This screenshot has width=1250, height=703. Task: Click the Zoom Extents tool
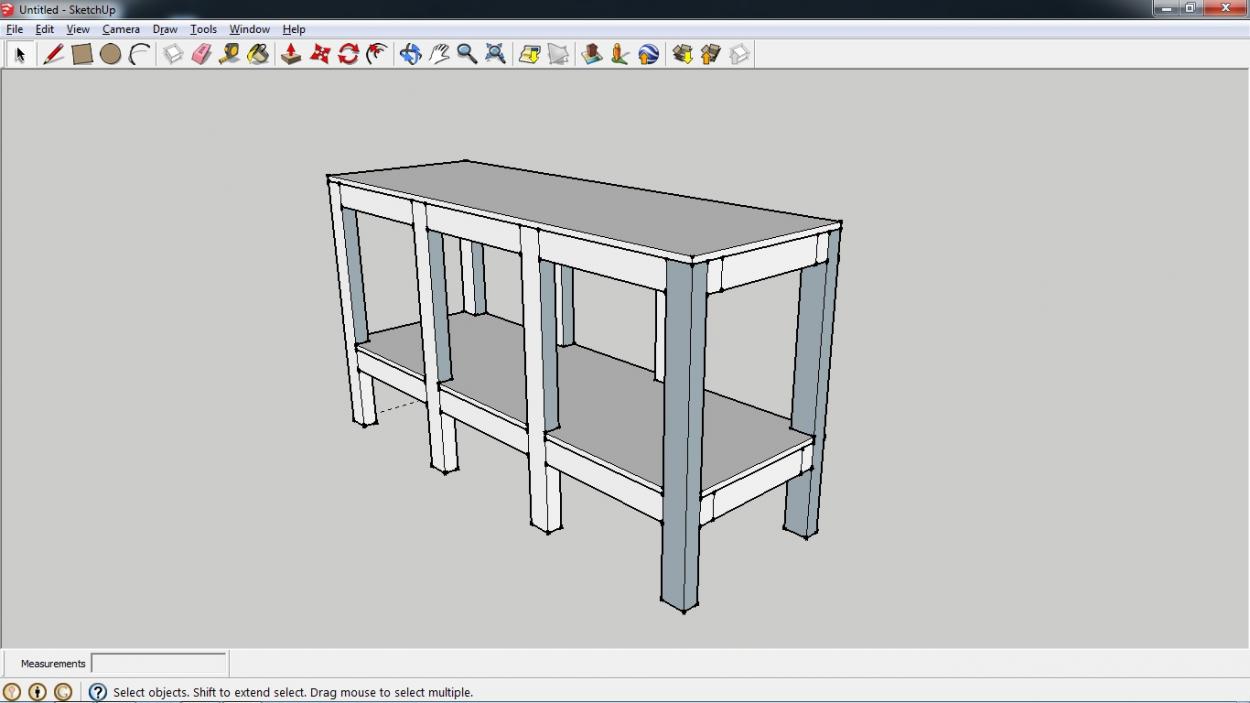click(495, 54)
